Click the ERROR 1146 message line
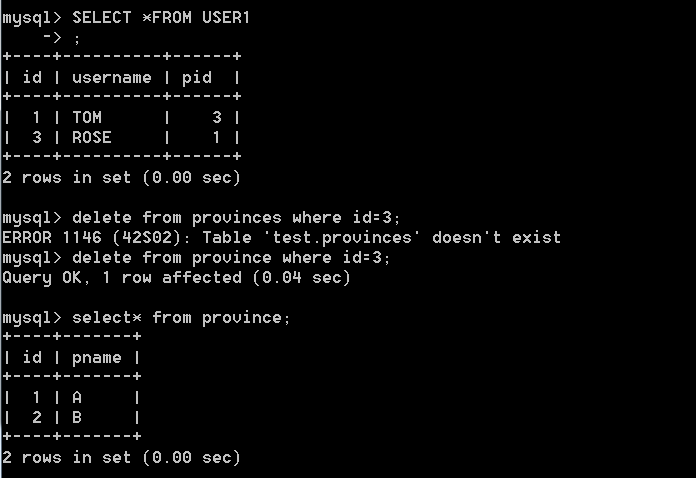Screen dimensions: 696x478 [x=281, y=237]
